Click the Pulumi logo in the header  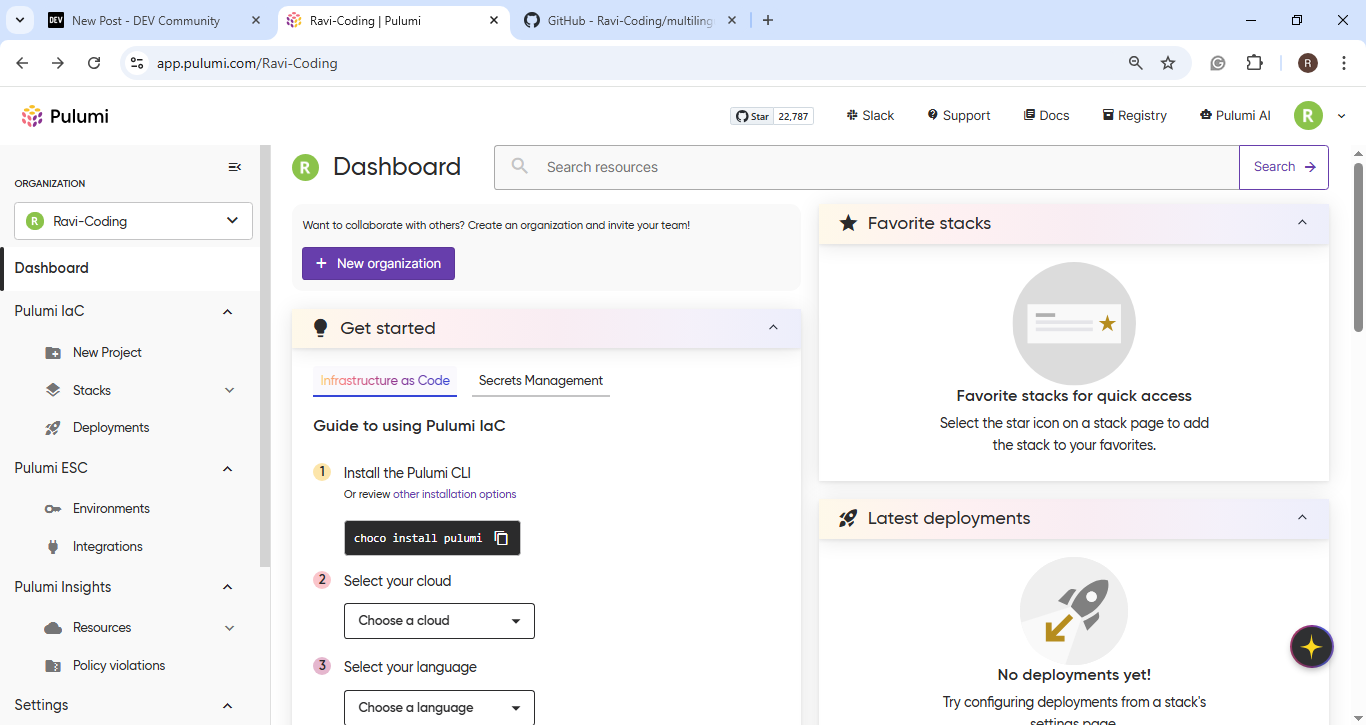65,116
